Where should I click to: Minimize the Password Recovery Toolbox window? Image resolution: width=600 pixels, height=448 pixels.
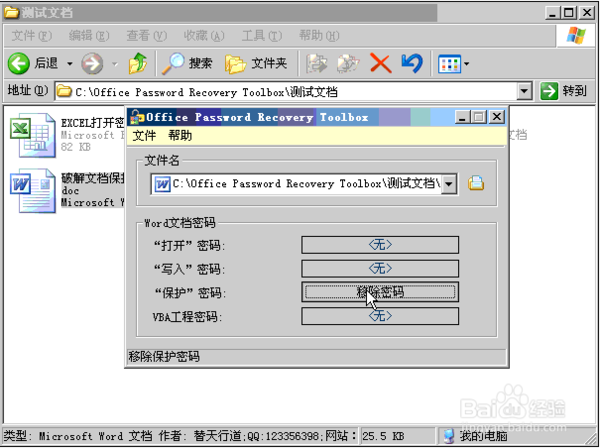462,117
